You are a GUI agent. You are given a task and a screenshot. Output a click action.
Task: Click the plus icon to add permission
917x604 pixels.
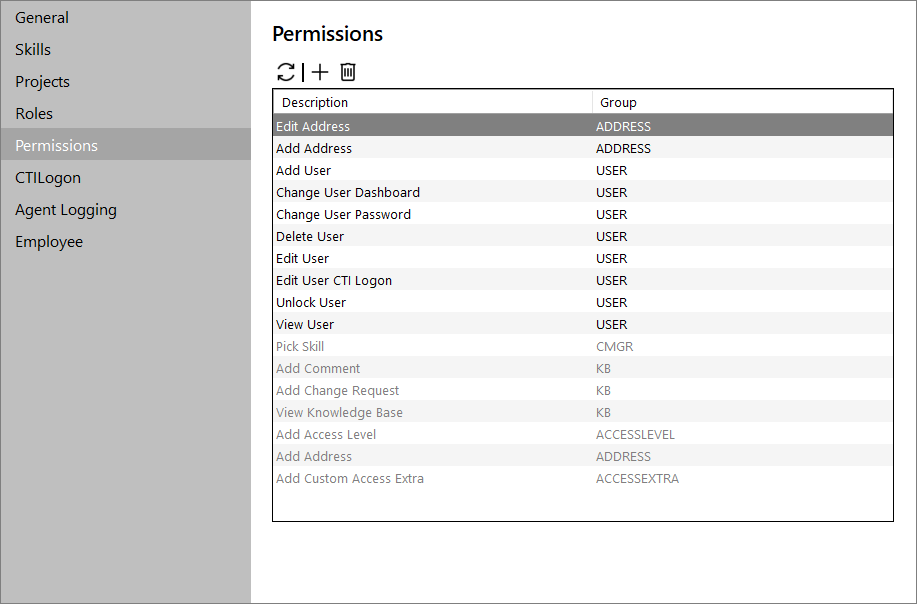[x=320, y=72]
